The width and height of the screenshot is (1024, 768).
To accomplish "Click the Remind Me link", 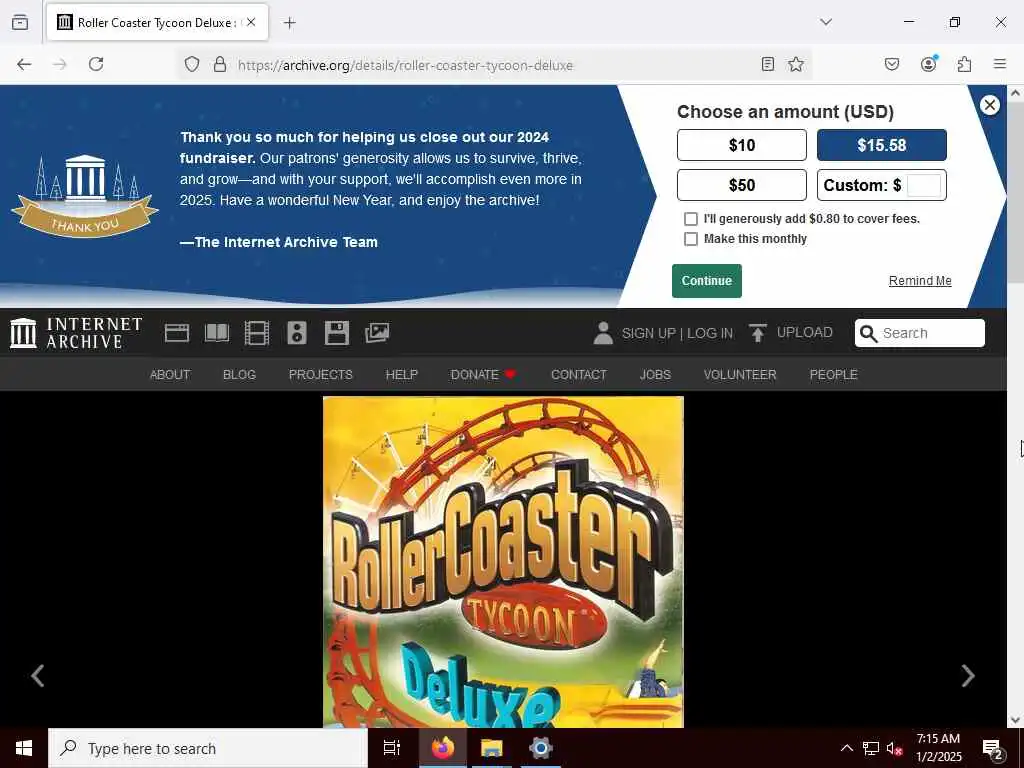I will click(x=920, y=281).
